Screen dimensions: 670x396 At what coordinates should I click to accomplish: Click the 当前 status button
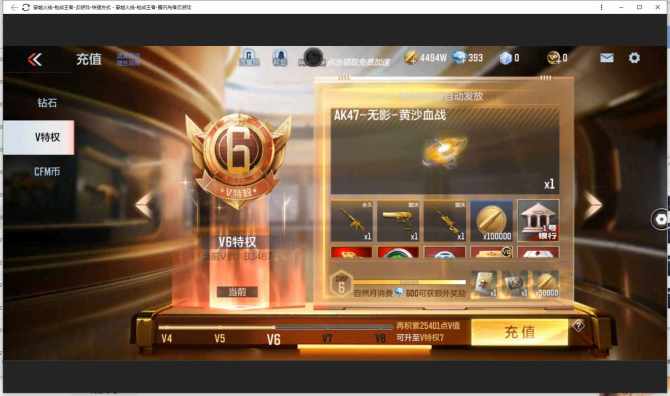pyautogui.click(x=237, y=292)
